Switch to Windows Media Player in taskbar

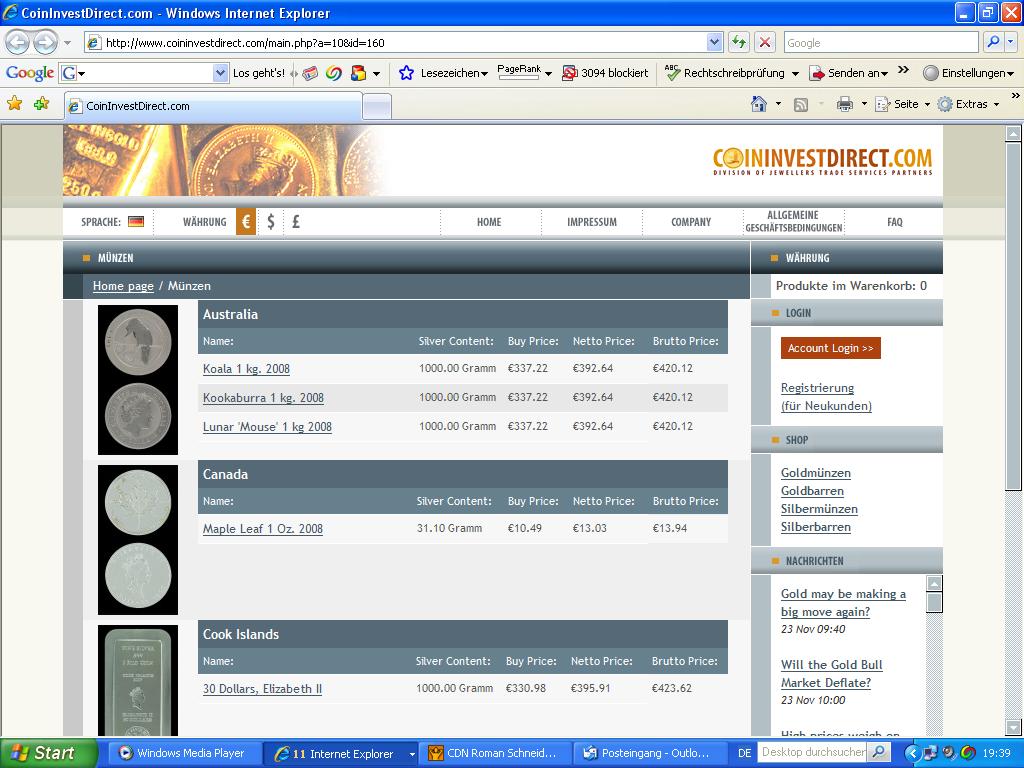[x=183, y=753]
